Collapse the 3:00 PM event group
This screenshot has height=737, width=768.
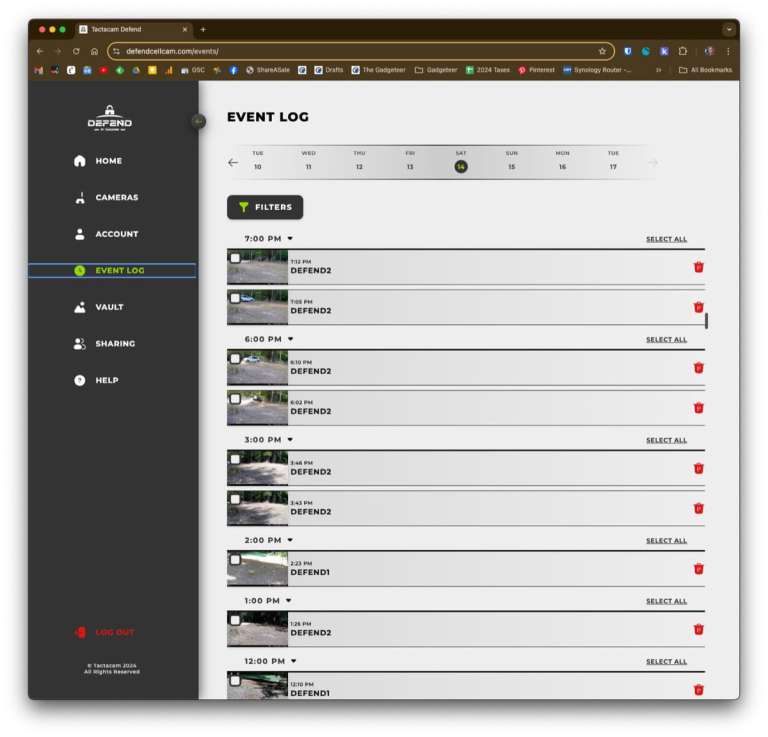[290, 440]
